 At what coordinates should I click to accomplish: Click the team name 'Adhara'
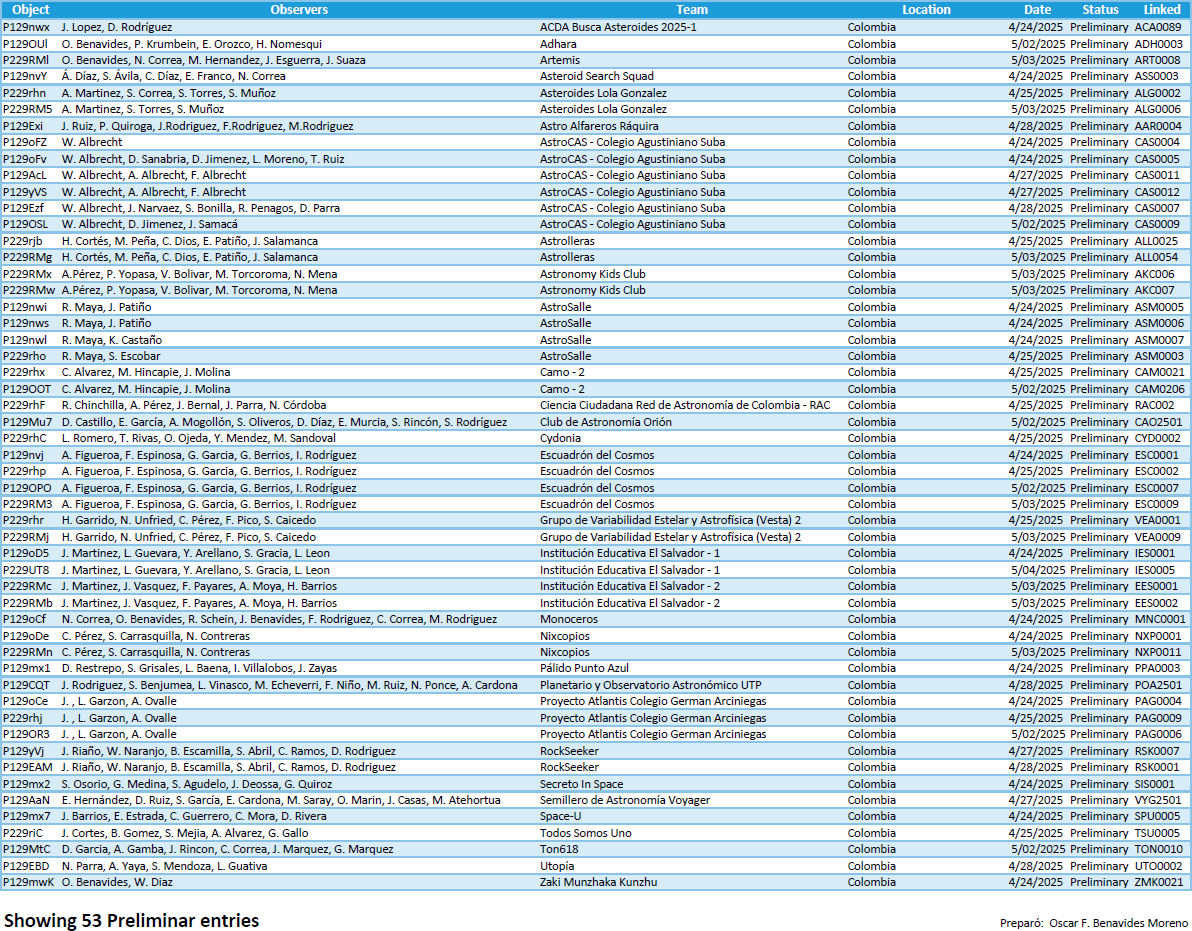click(x=558, y=44)
